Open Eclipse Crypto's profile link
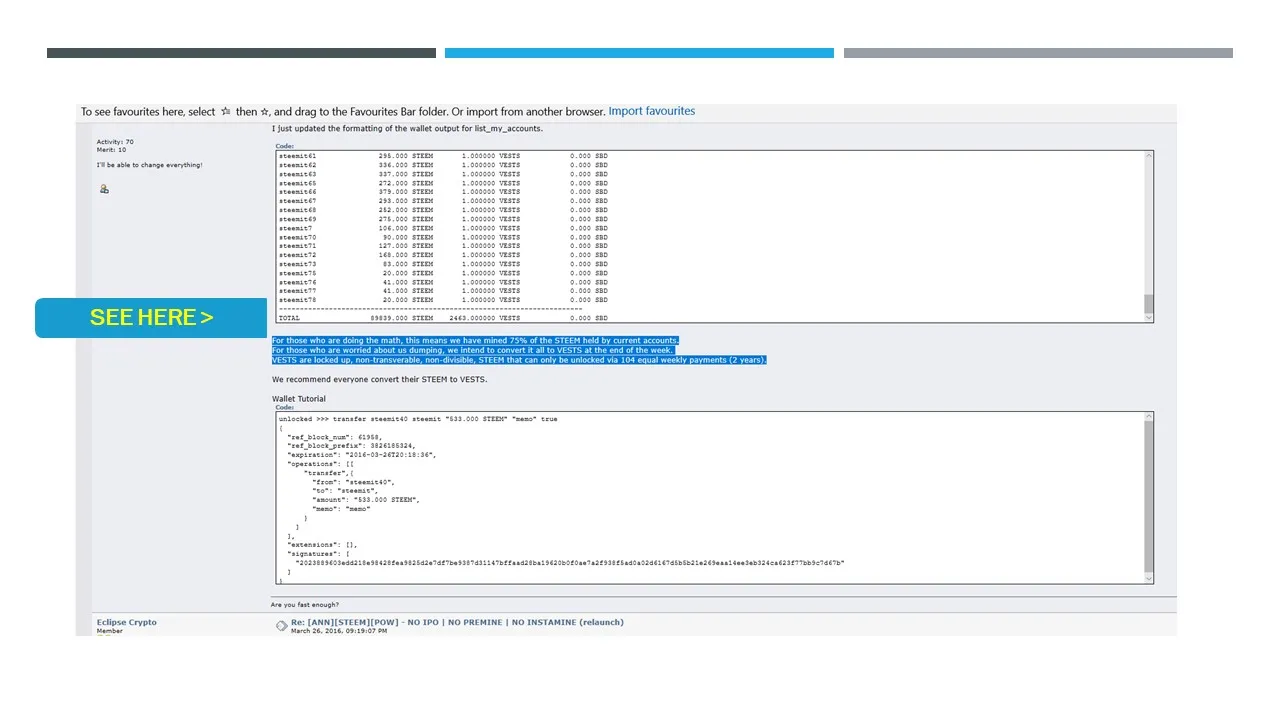This screenshot has width=1280, height=720. 127,622
